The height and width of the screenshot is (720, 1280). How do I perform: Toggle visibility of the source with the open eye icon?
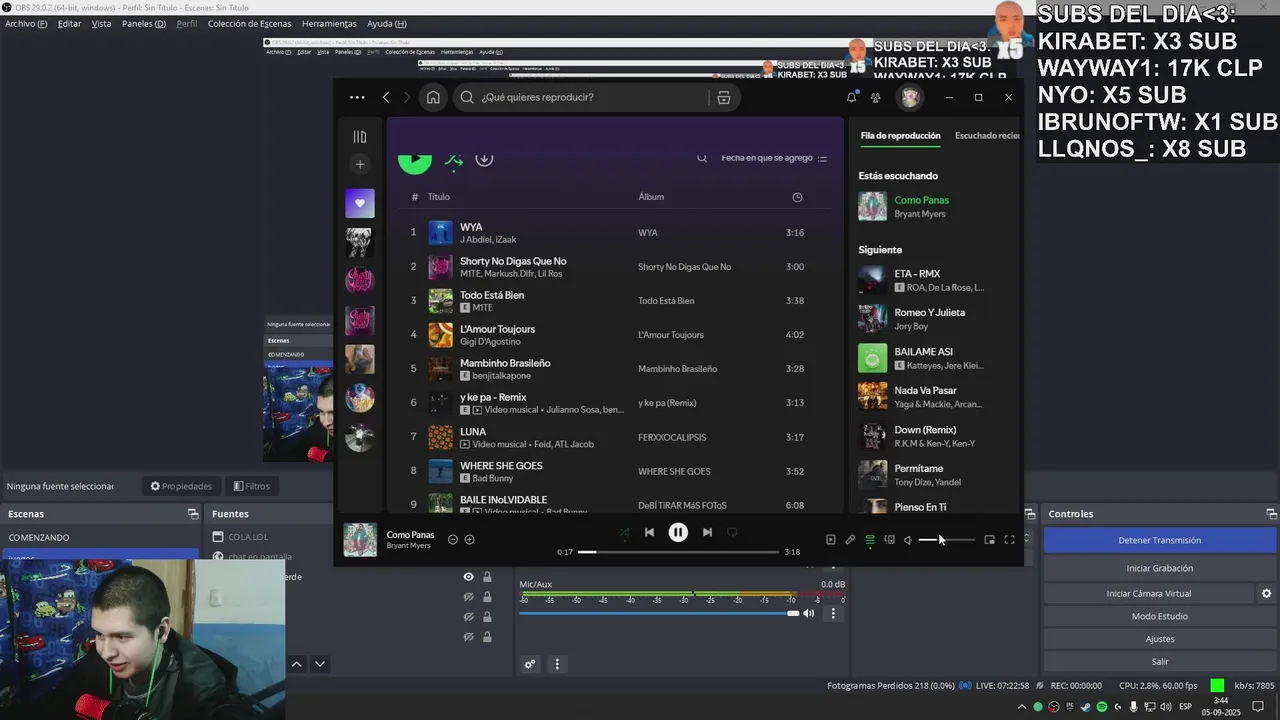click(x=468, y=577)
